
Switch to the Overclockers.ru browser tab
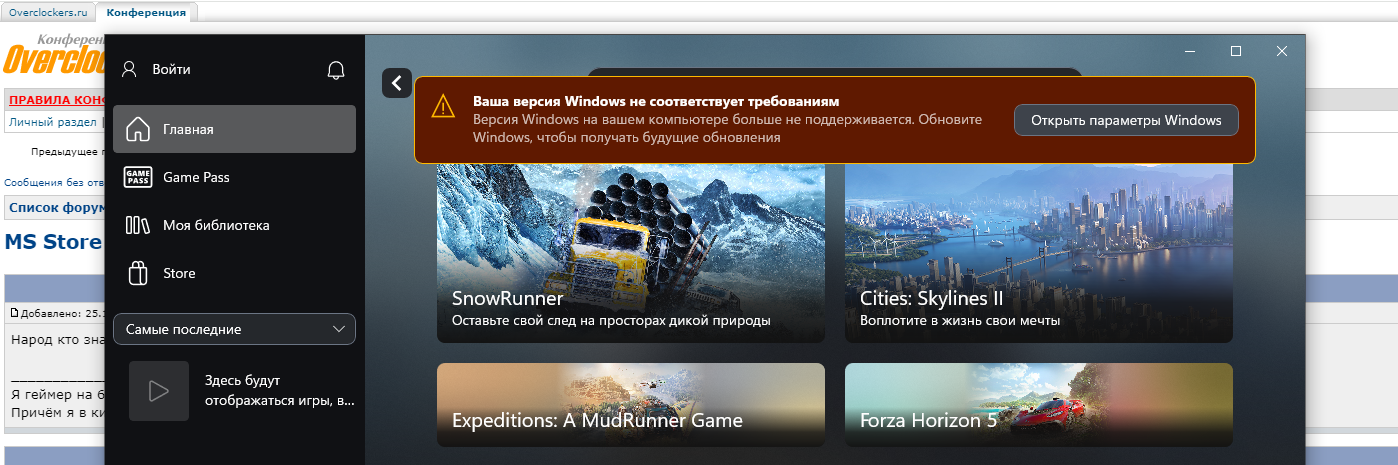(x=49, y=12)
